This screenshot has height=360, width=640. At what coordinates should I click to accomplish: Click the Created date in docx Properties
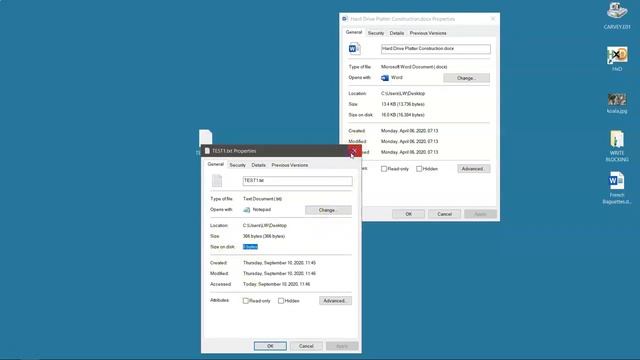[409, 131]
